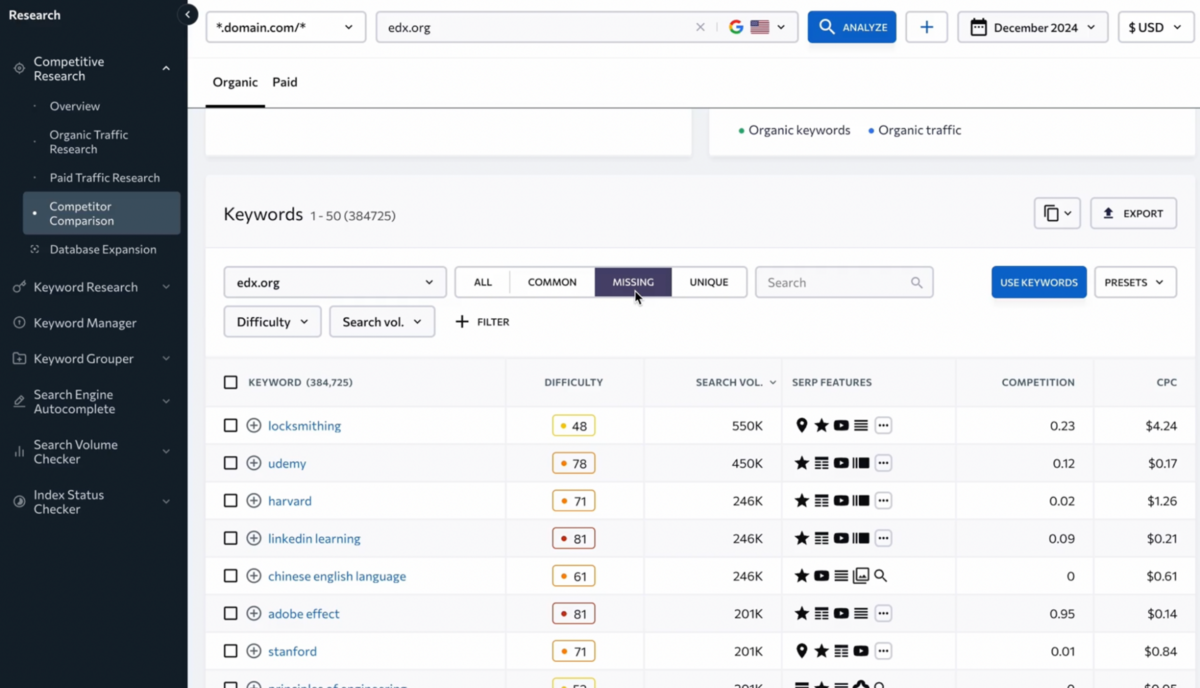Open the Difficulty filter dropdown
The width and height of the screenshot is (1200, 688).
[272, 322]
